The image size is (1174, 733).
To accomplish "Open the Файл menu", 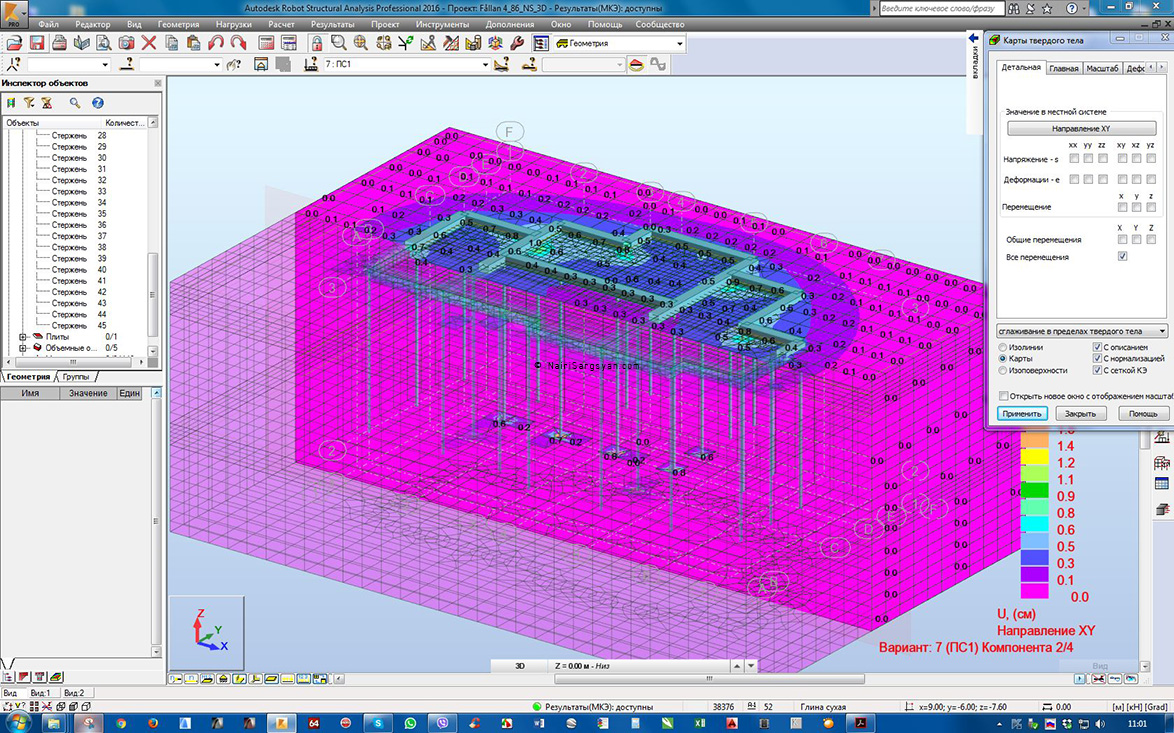I will coord(48,24).
